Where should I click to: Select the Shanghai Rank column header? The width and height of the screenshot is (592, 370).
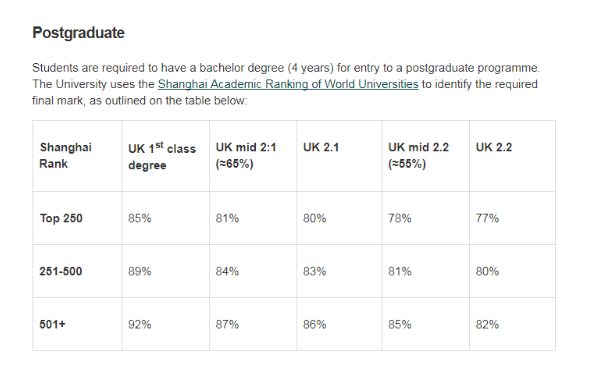pyautogui.click(x=65, y=156)
